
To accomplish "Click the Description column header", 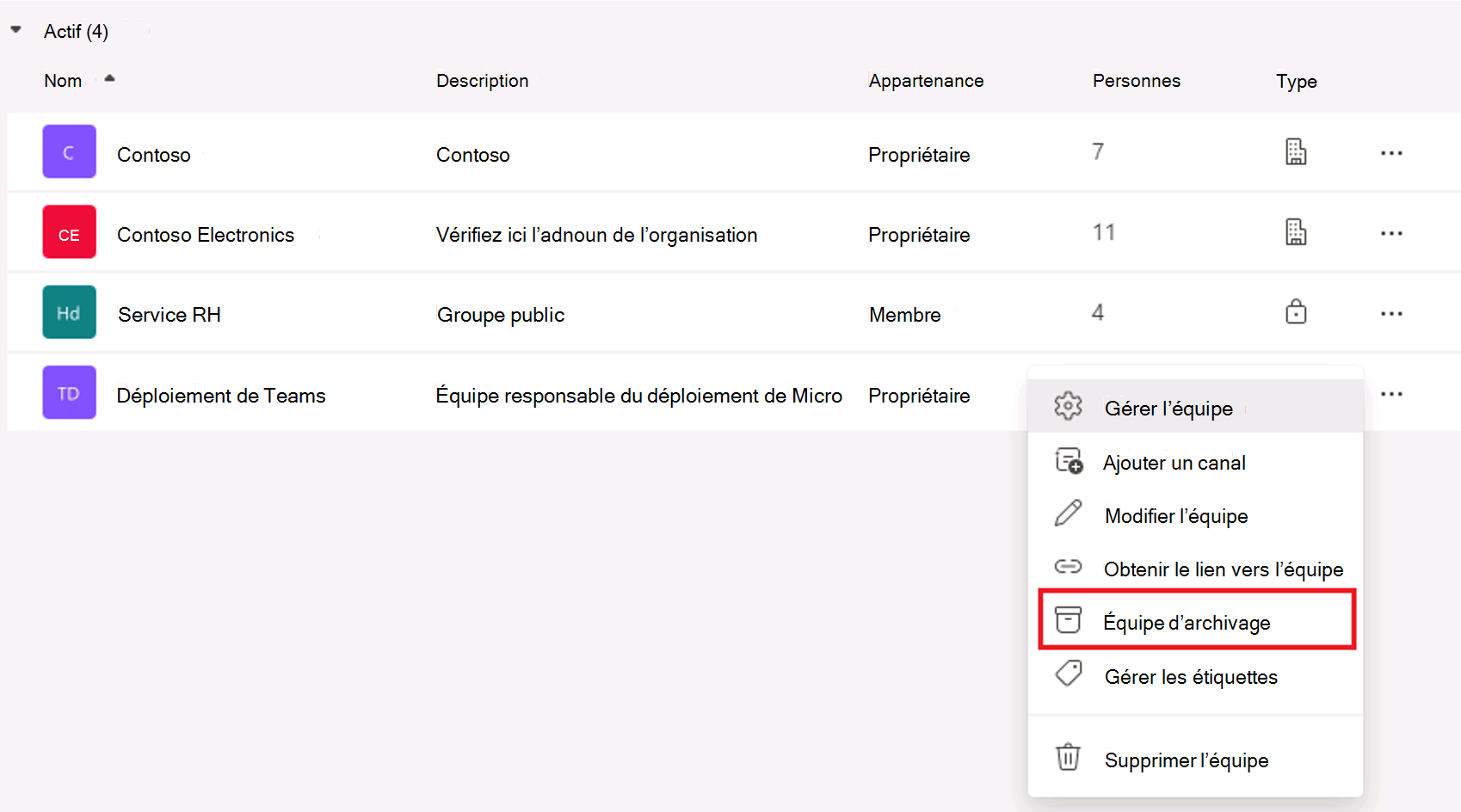I will pos(482,81).
